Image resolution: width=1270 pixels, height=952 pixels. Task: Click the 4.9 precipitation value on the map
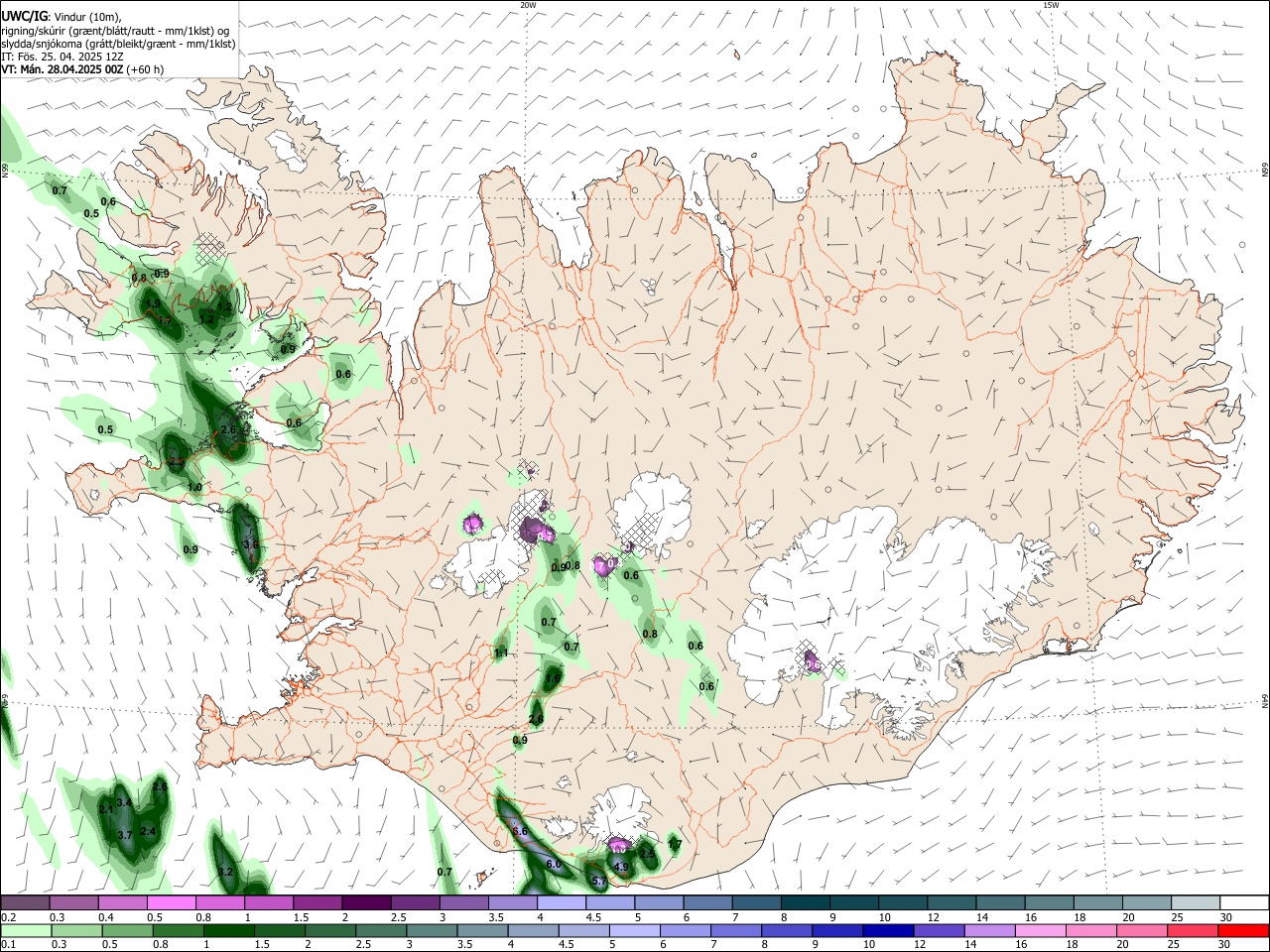tap(622, 867)
